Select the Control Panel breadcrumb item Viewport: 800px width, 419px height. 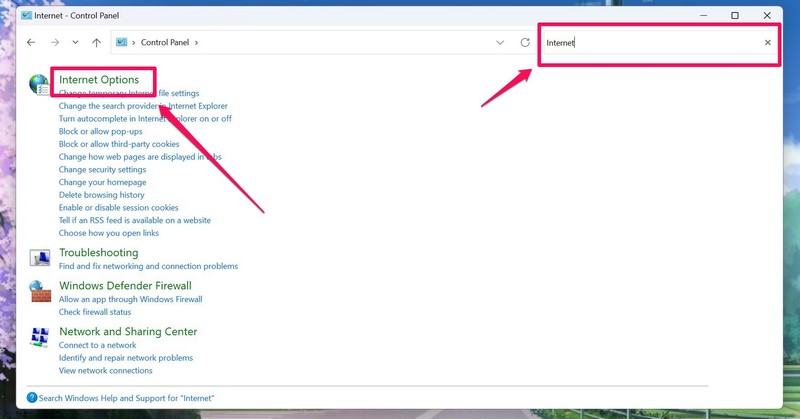[165, 43]
